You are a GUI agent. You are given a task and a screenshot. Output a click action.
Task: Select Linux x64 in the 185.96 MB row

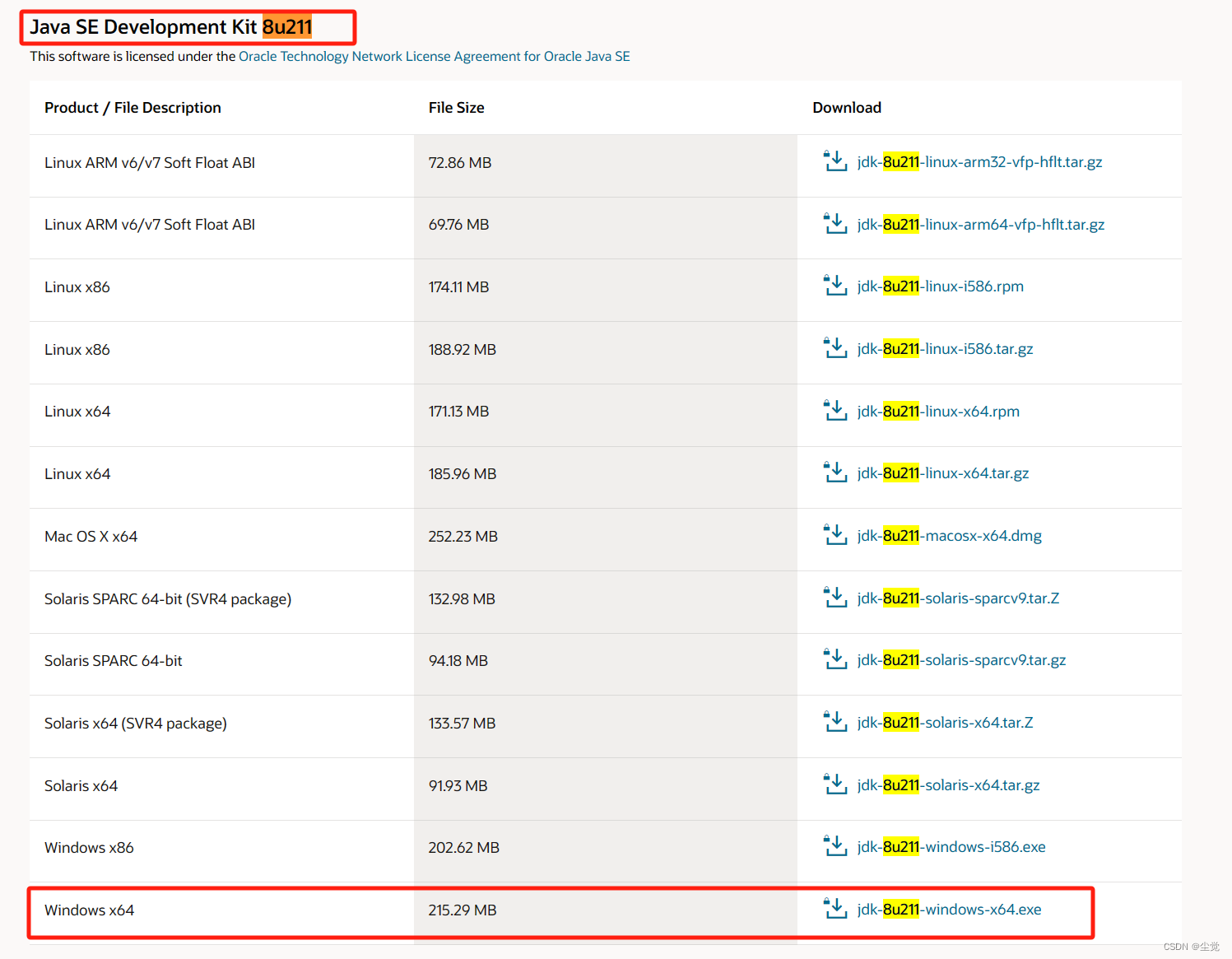tap(77, 474)
